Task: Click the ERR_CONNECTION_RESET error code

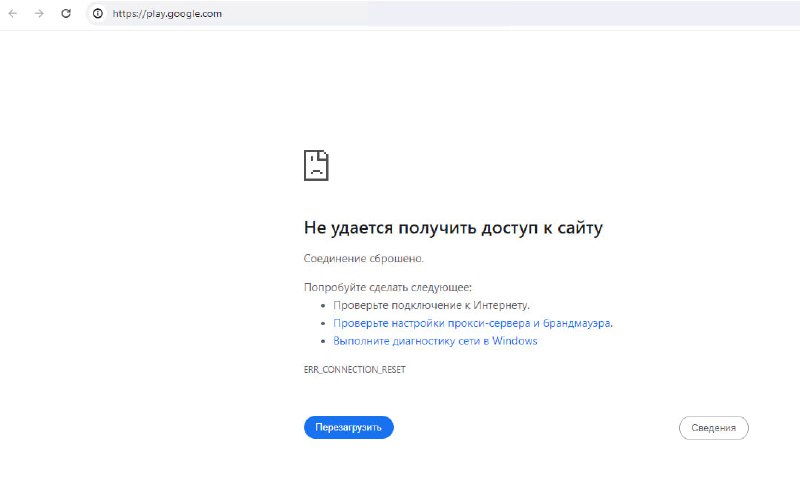Action: tap(355, 369)
